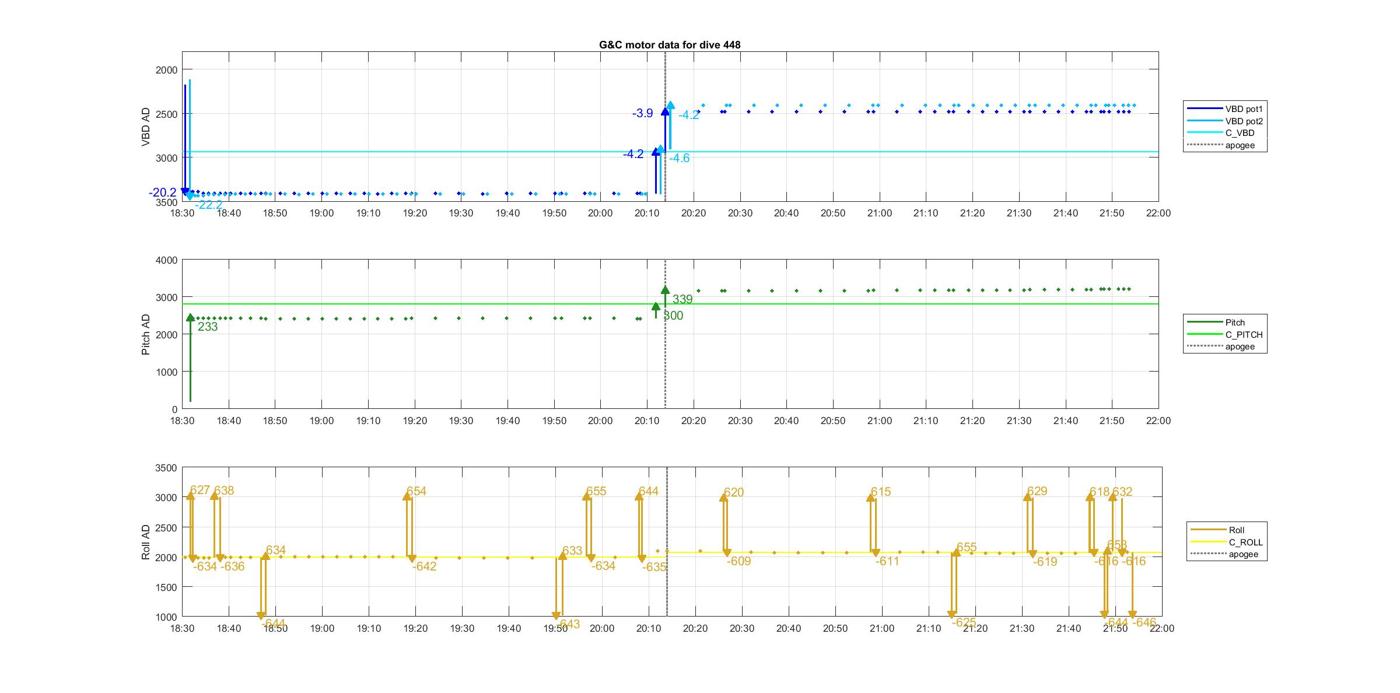Click the '4000' tick on Pitch axis
The image size is (1400, 693).
[x=165, y=260]
